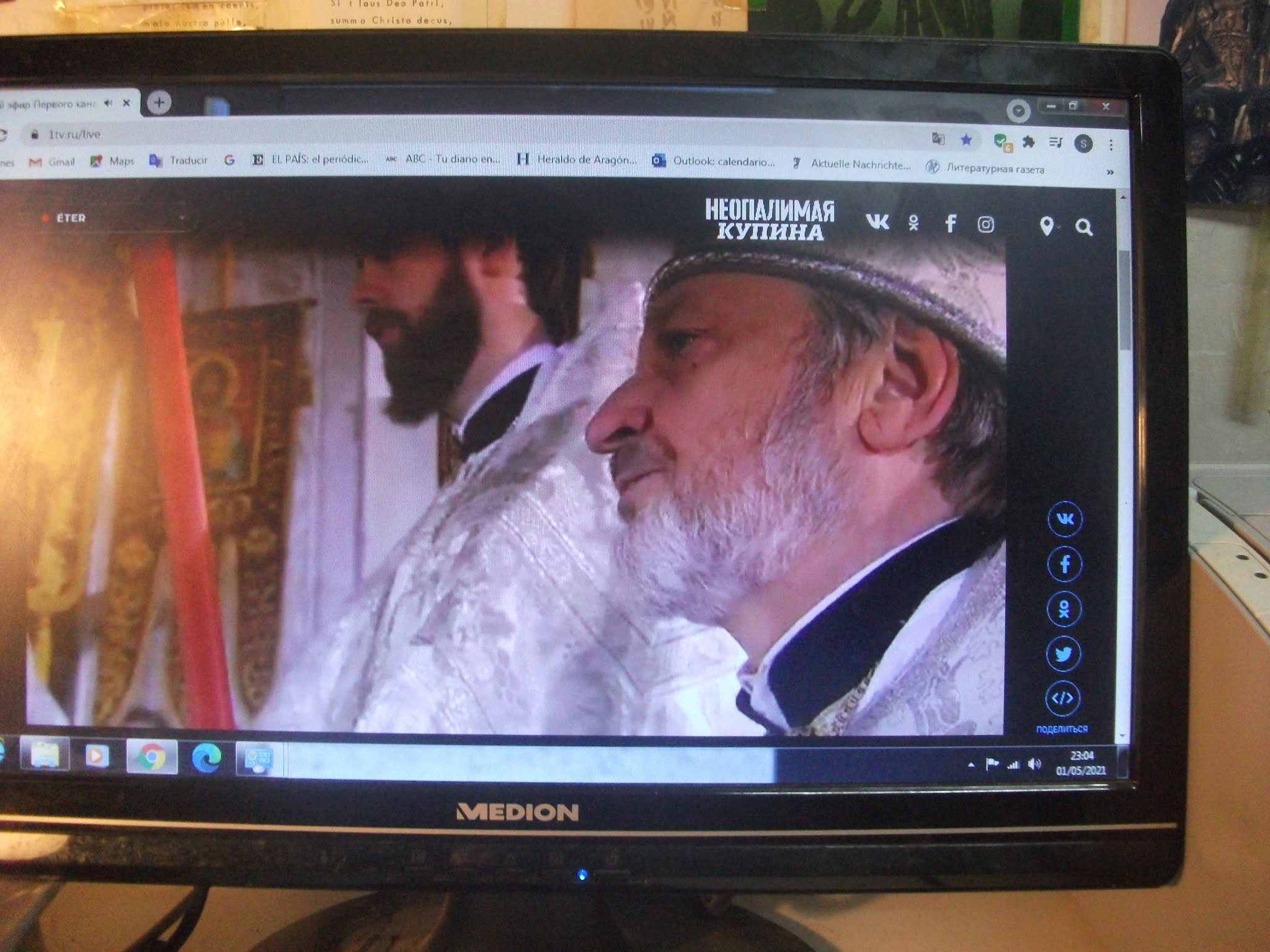Share via the round Facebook button
The width and height of the screenshot is (1270, 952).
click(1065, 564)
